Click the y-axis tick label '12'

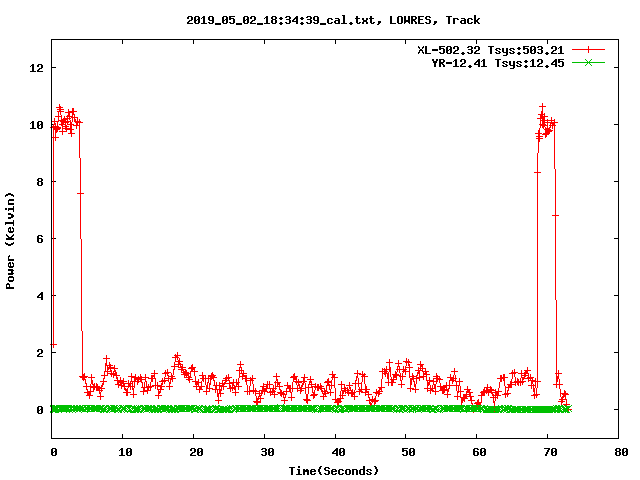pyautogui.click(x=36, y=68)
